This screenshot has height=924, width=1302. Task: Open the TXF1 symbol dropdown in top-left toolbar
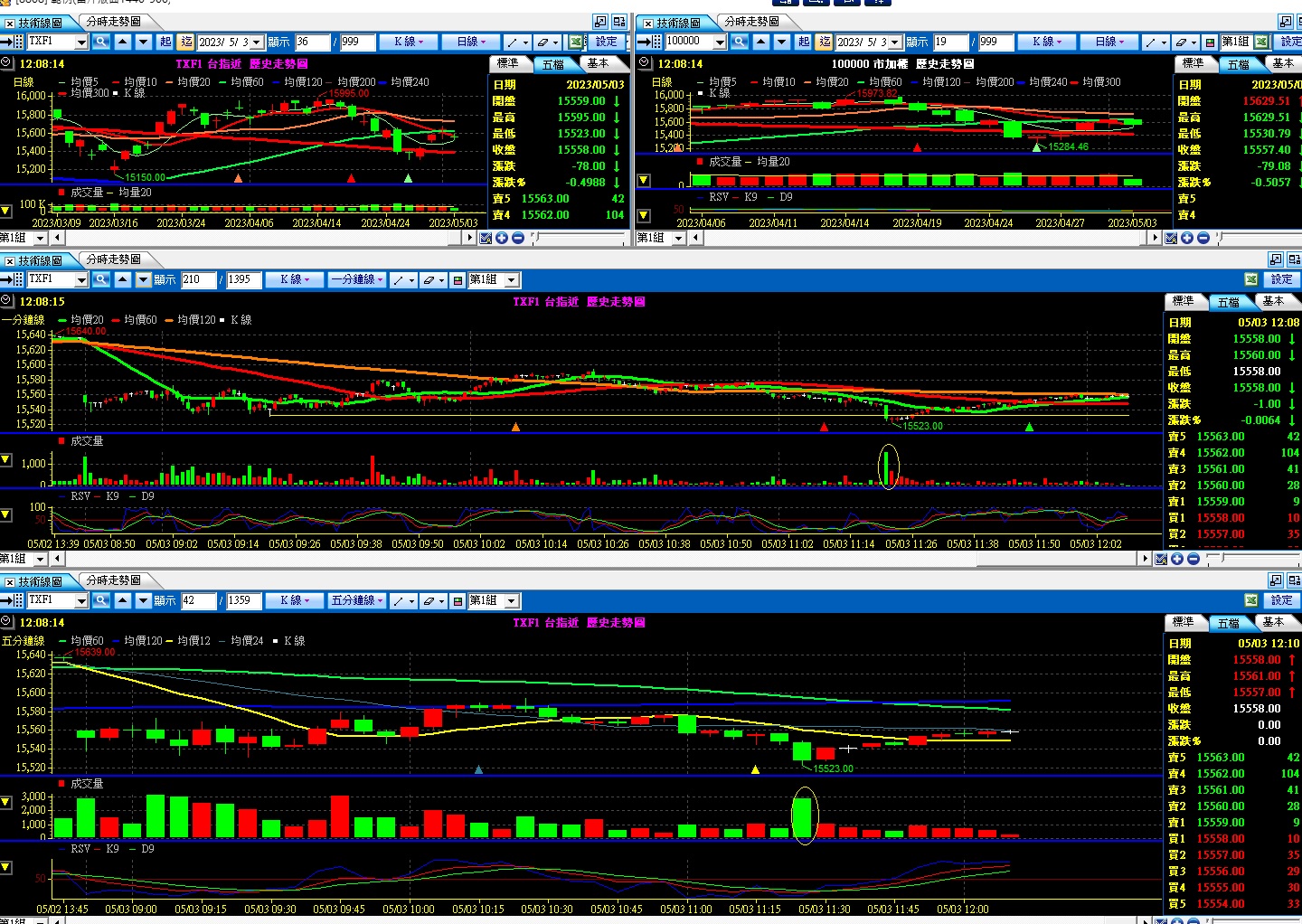[81, 42]
